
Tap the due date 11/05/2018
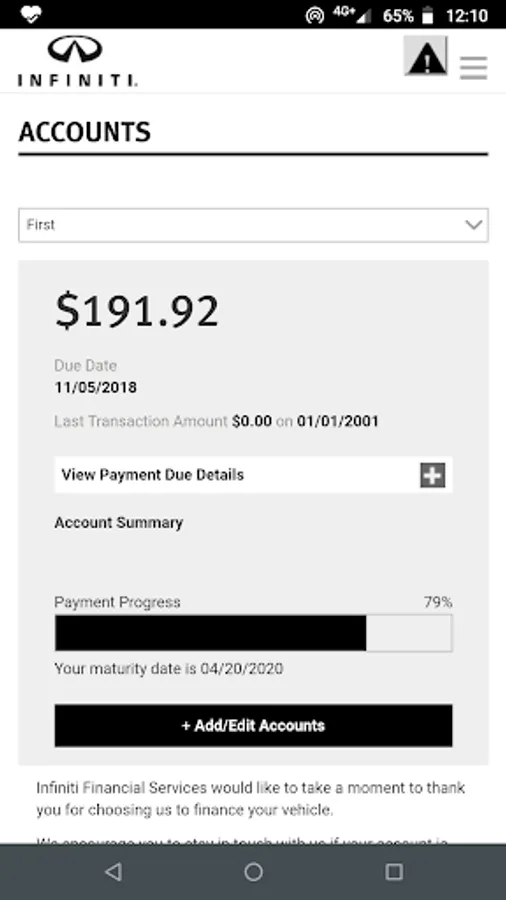(x=96, y=387)
